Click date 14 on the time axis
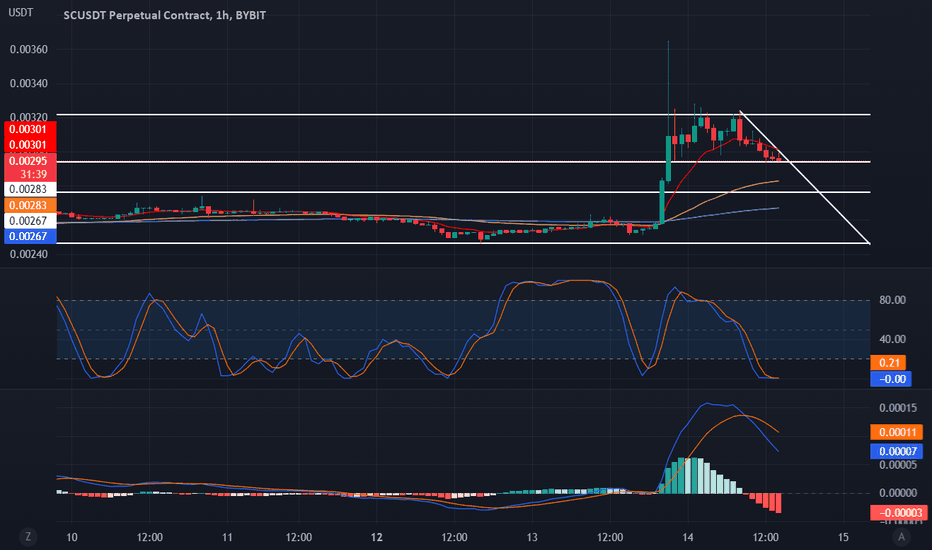Viewport: 932px width, 550px height. pos(688,538)
